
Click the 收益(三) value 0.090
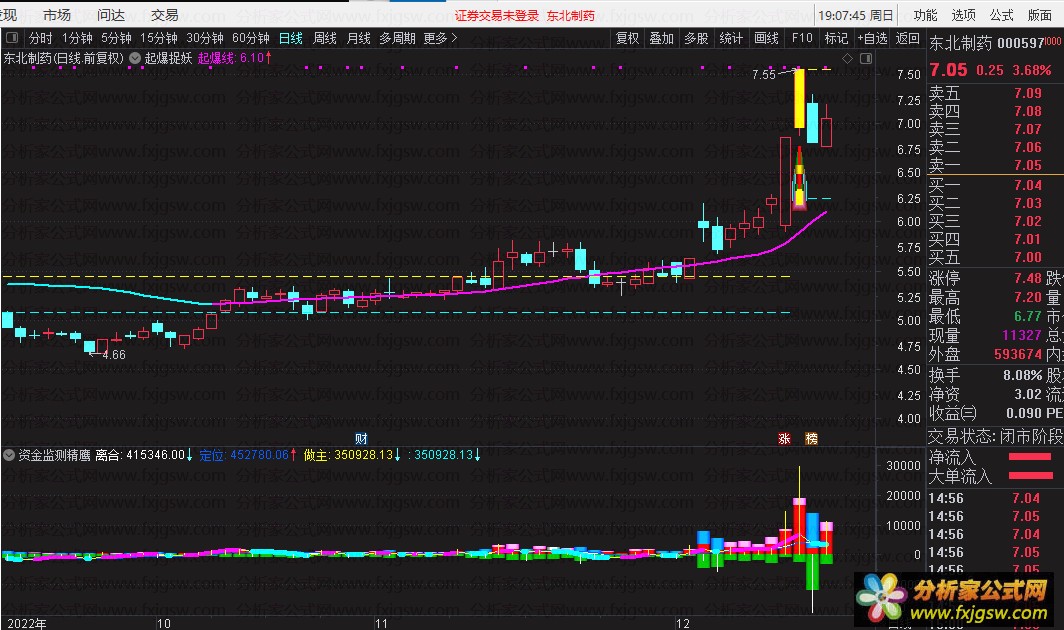point(1023,413)
